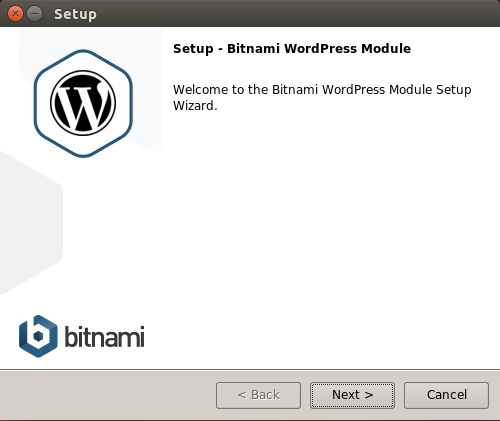Click the Bitnami blue cube logo icon
The width and height of the screenshot is (500, 421).
(x=38, y=336)
